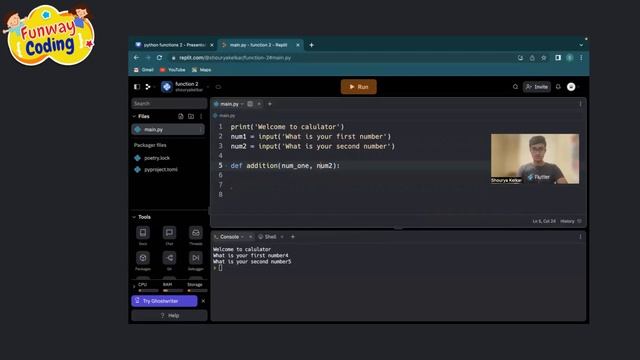The width and height of the screenshot is (640, 360).
Task: Open console pane three-dot menu
Action: point(580,237)
